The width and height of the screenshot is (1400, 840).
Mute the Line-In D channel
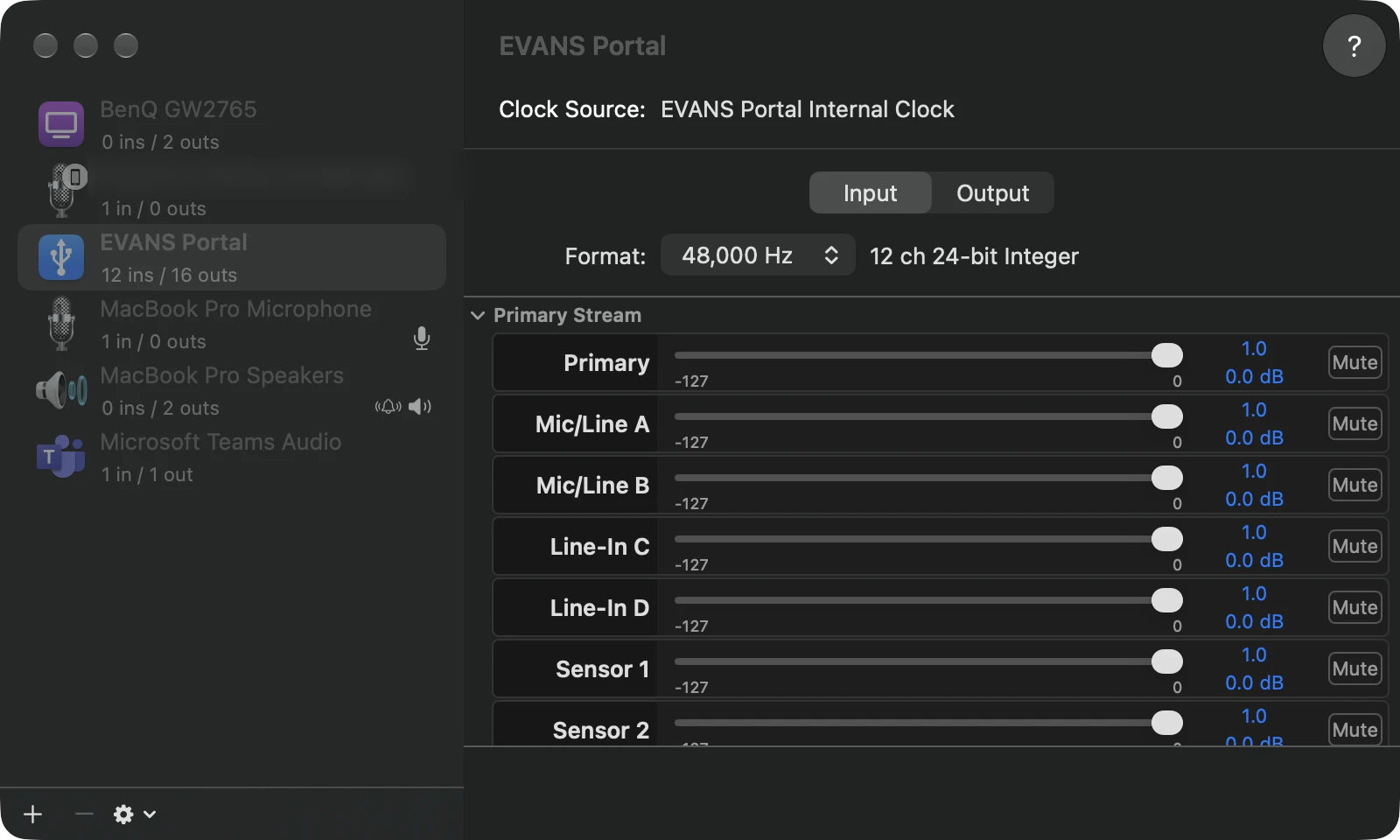click(x=1354, y=607)
